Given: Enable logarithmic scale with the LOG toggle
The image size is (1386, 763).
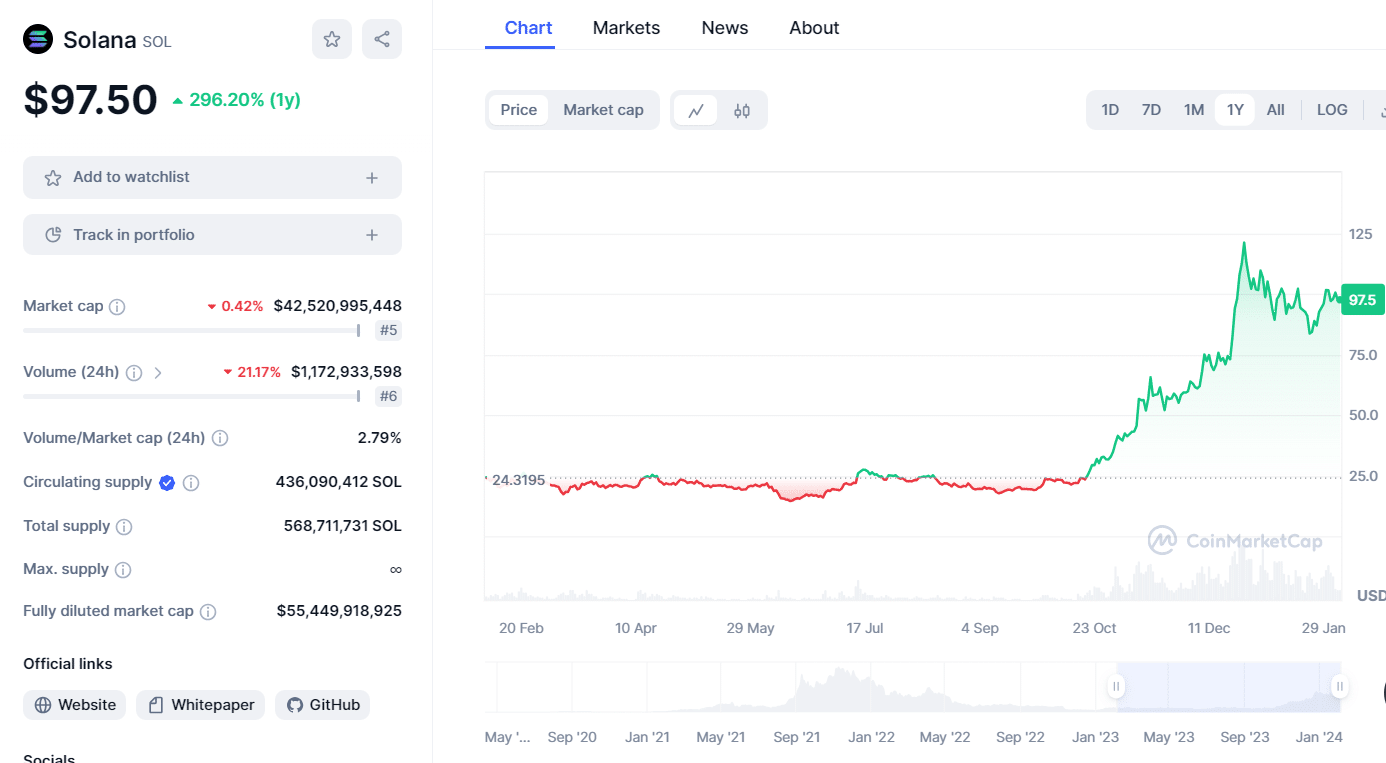Looking at the screenshot, I should pos(1331,109).
